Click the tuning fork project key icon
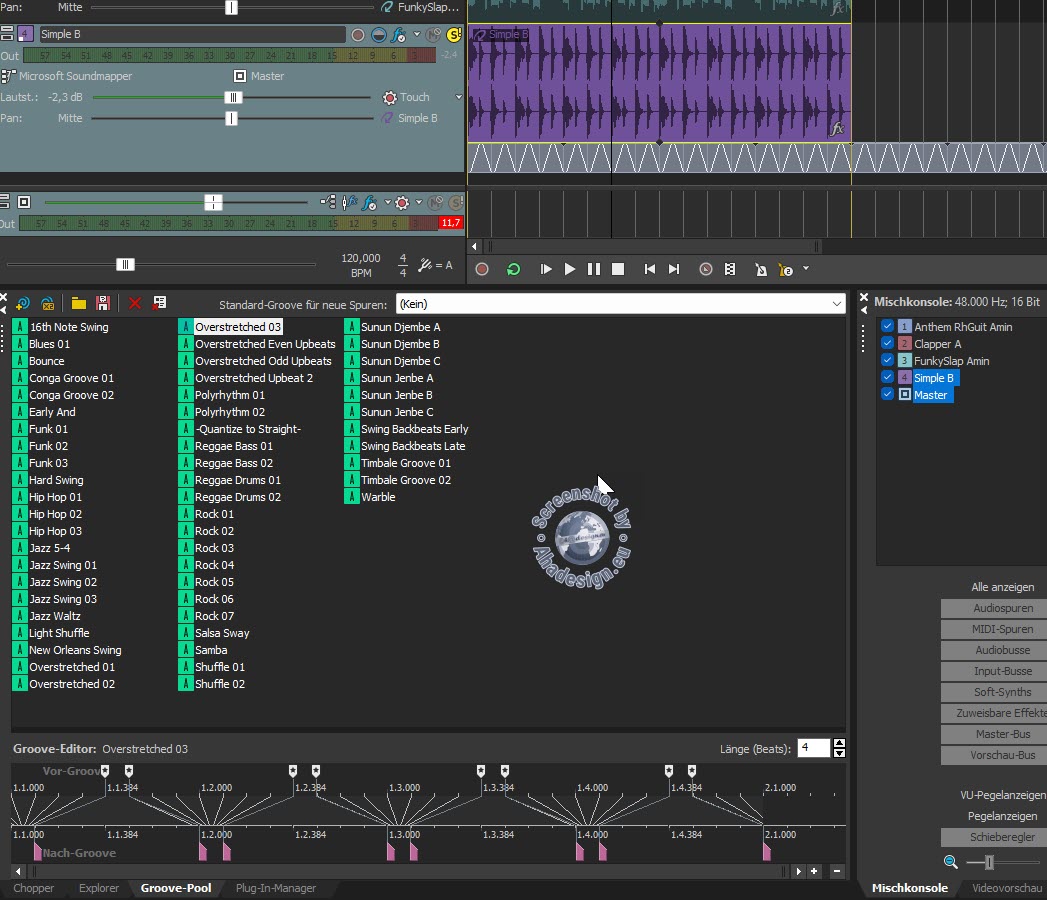1047x900 pixels. tap(425, 265)
